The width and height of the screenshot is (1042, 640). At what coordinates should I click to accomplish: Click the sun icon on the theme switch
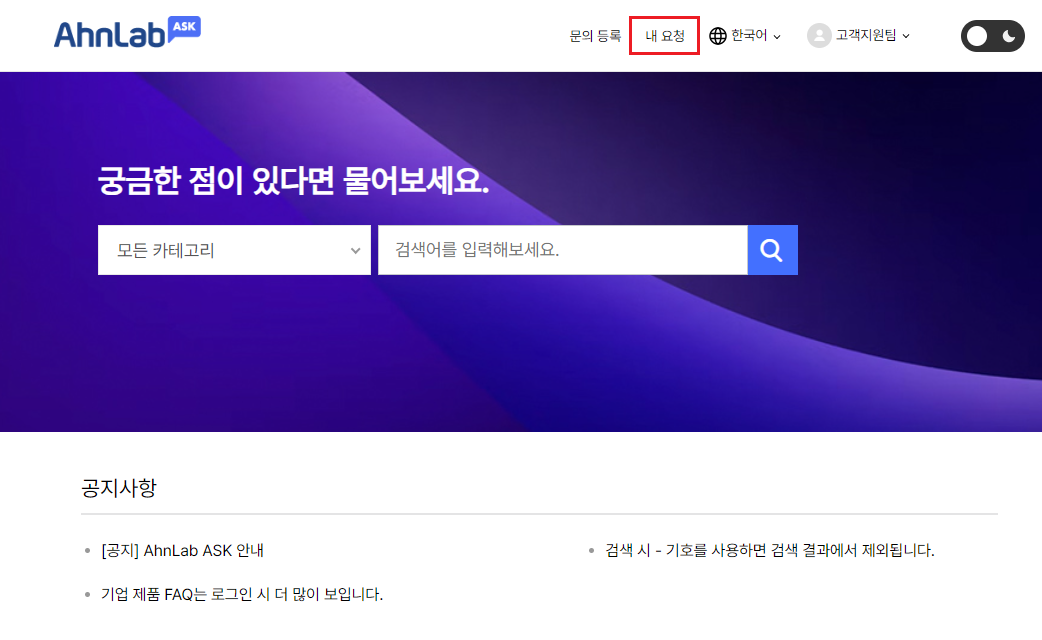[978, 36]
